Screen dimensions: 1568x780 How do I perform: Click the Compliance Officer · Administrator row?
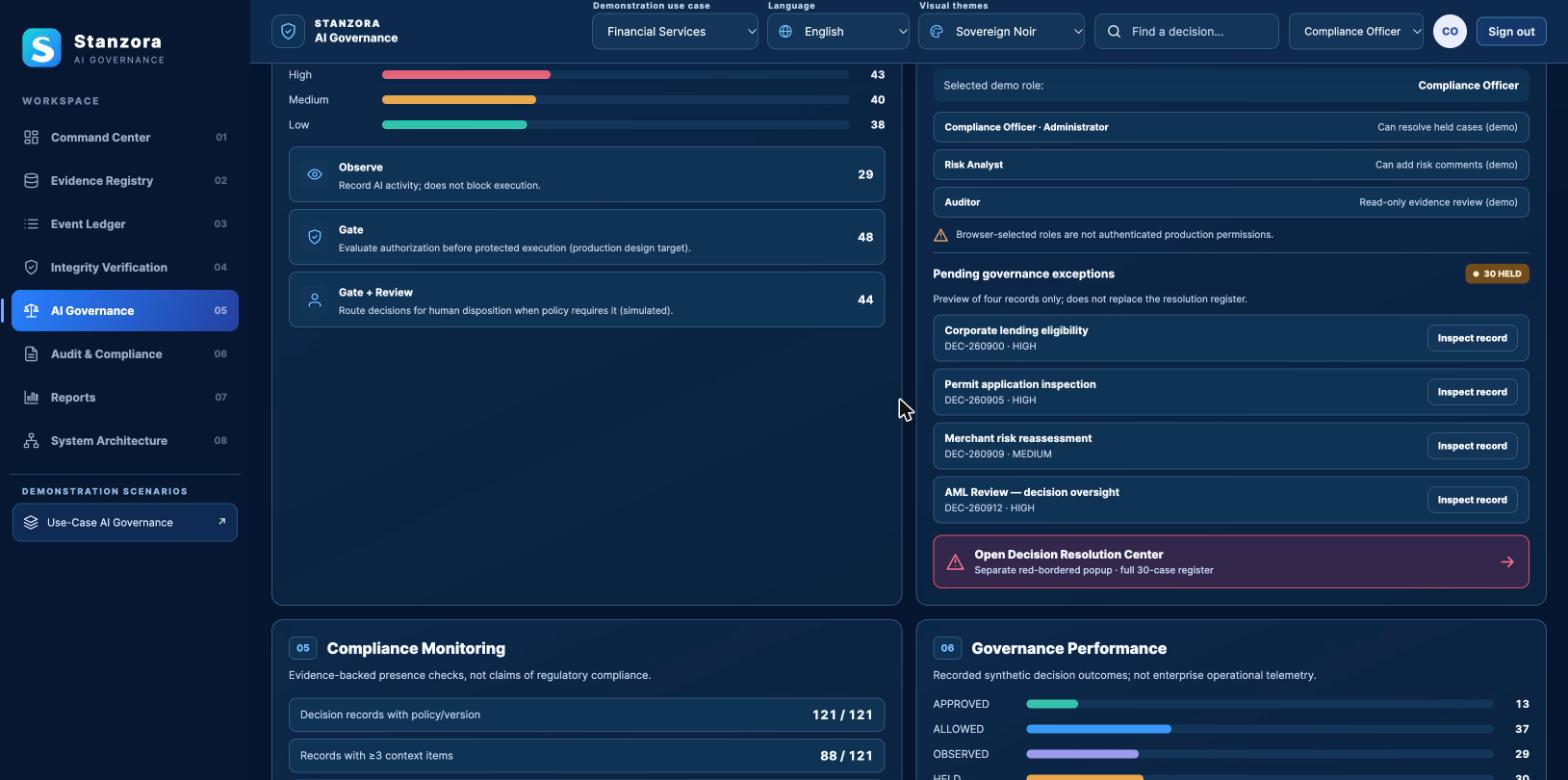(1231, 127)
